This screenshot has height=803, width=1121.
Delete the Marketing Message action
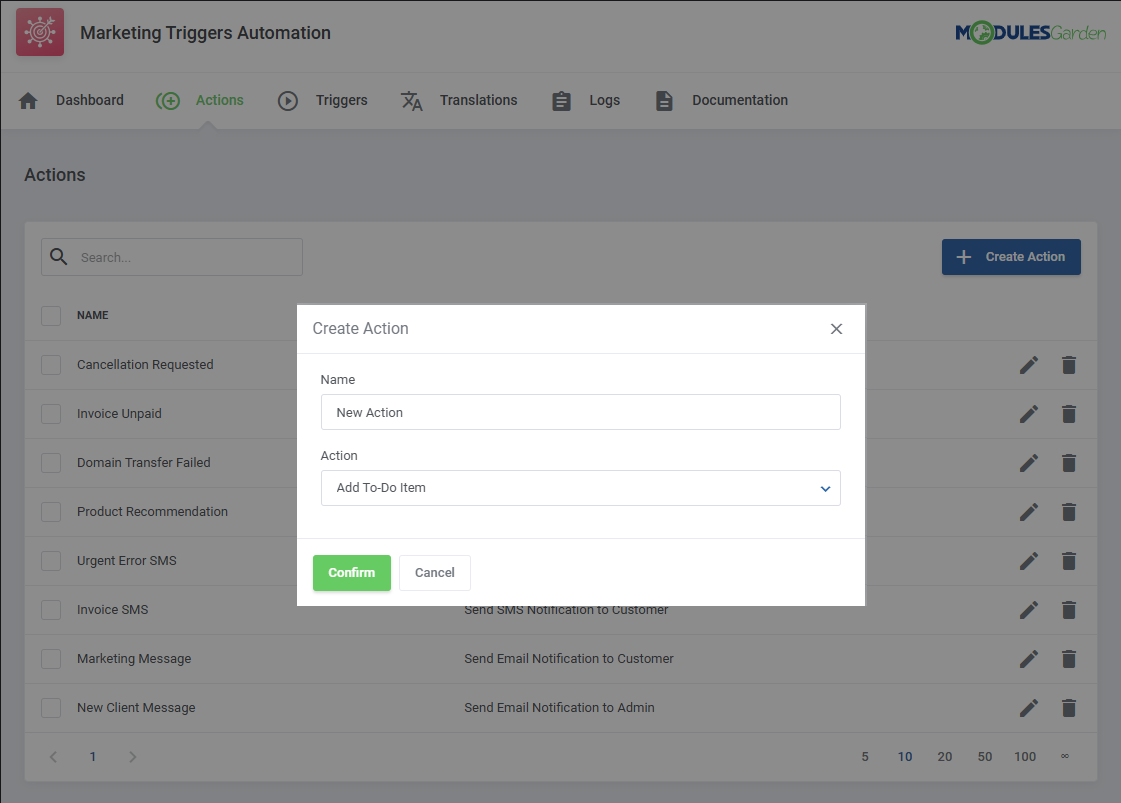(1069, 659)
